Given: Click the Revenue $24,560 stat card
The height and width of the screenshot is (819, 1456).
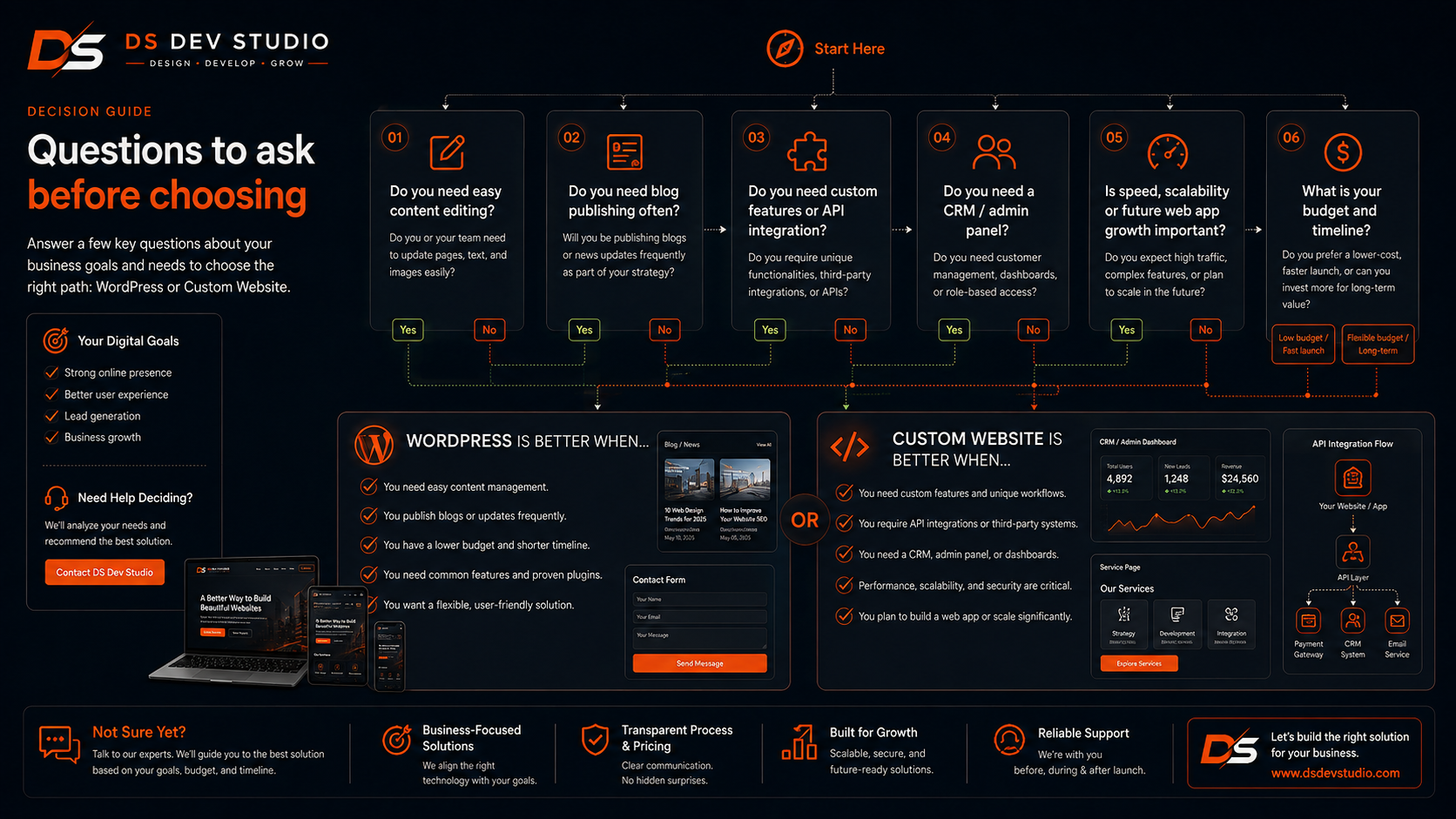Looking at the screenshot, I should click(x=1239, y=478).
